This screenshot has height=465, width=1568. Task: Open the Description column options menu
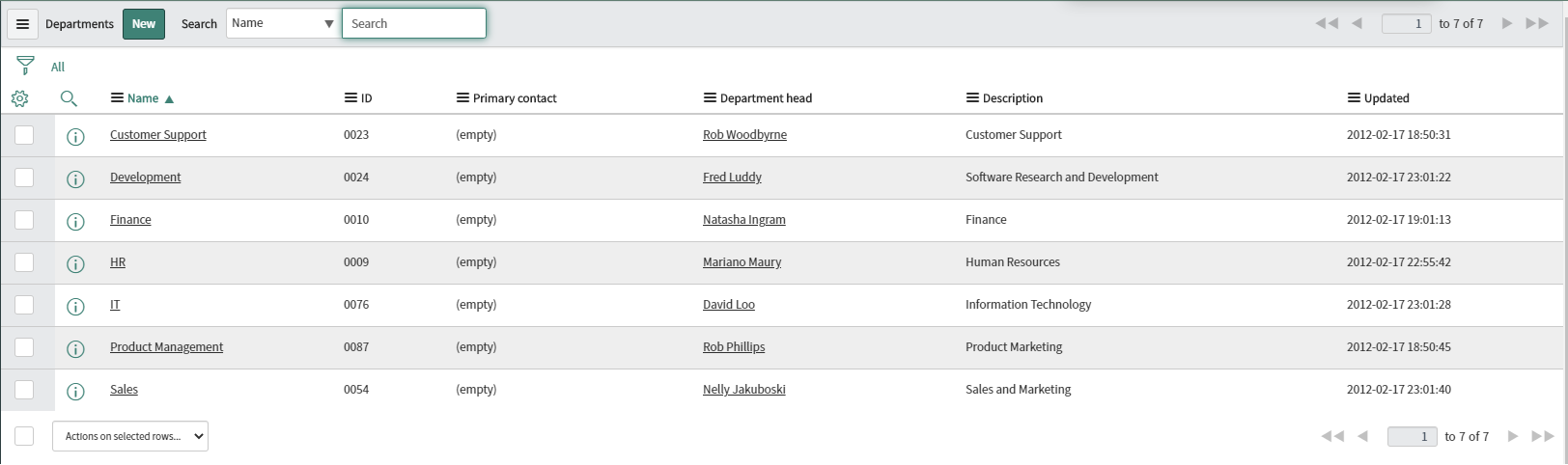pyautogui.click(x=972, y=98)
